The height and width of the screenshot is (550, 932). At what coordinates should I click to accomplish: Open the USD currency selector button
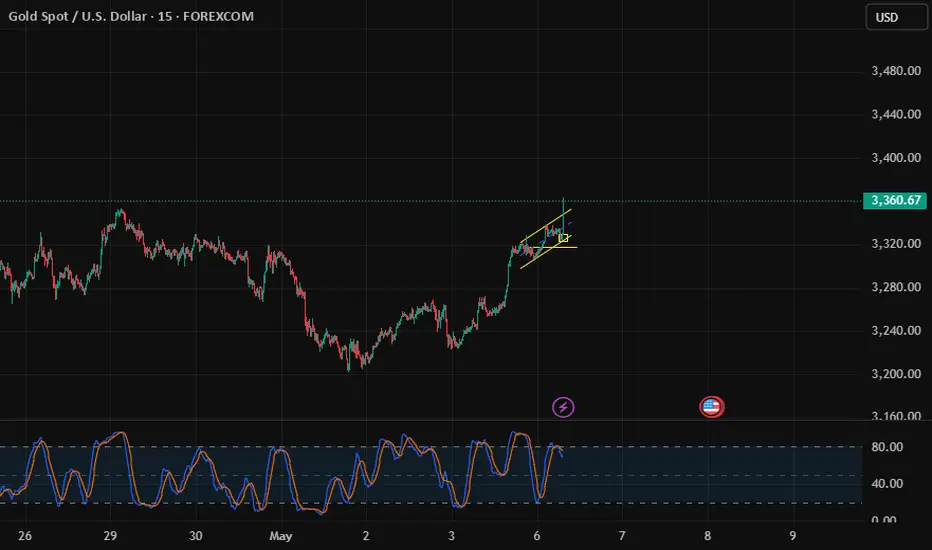[x=896, y=17]
